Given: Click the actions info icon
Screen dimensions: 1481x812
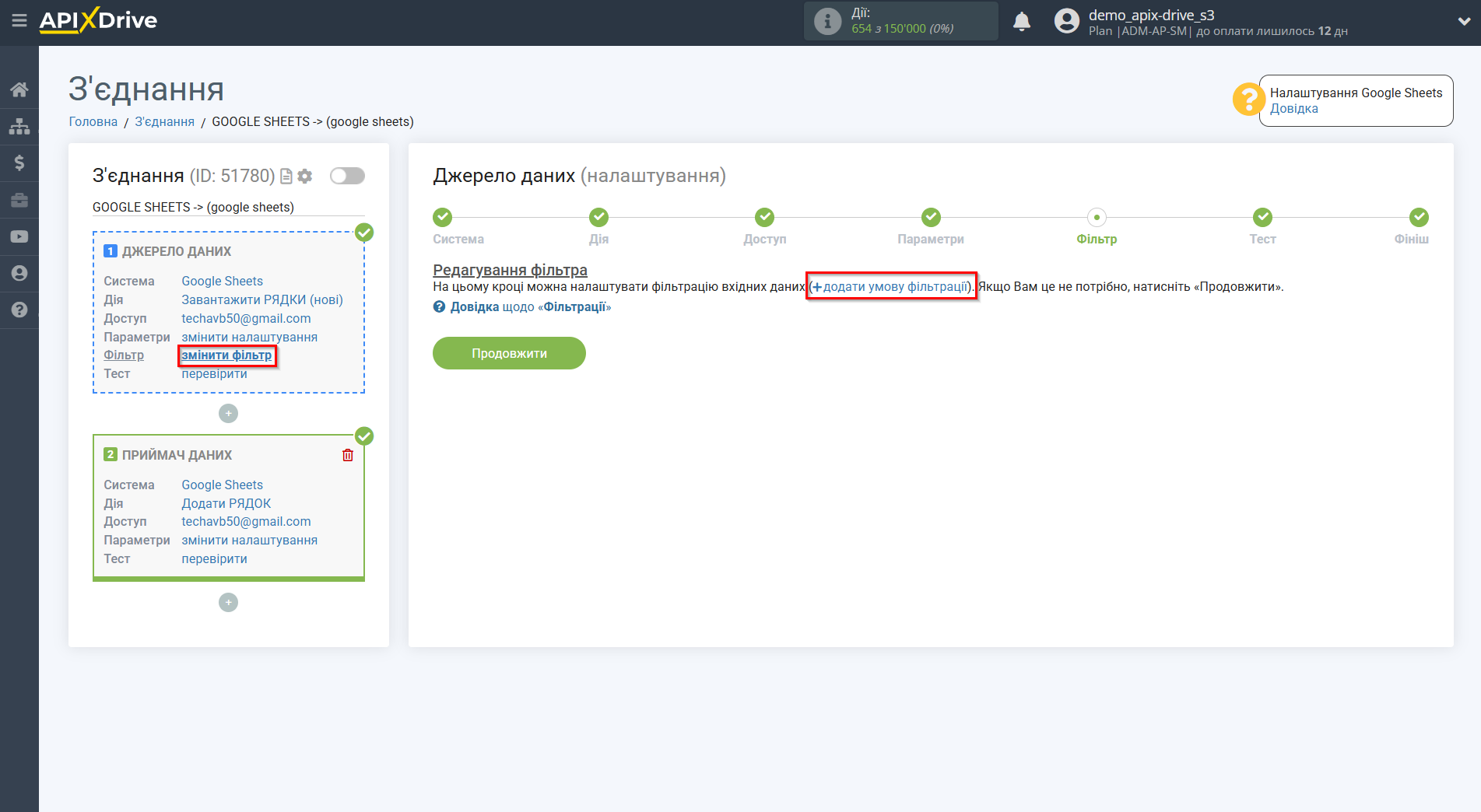Looking at the screenshot, I should [827, 21].
